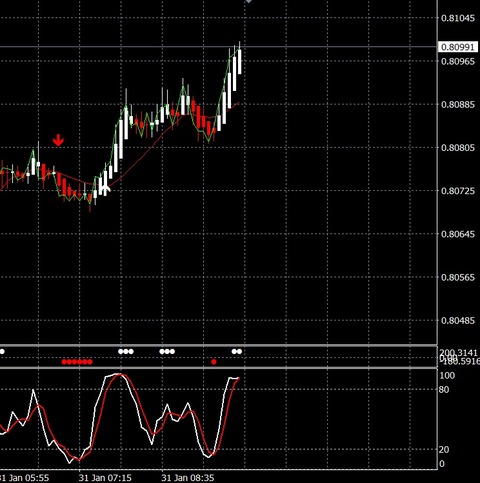
Task: Select the 0.80565 price axis label
Action: coord(458,277)
